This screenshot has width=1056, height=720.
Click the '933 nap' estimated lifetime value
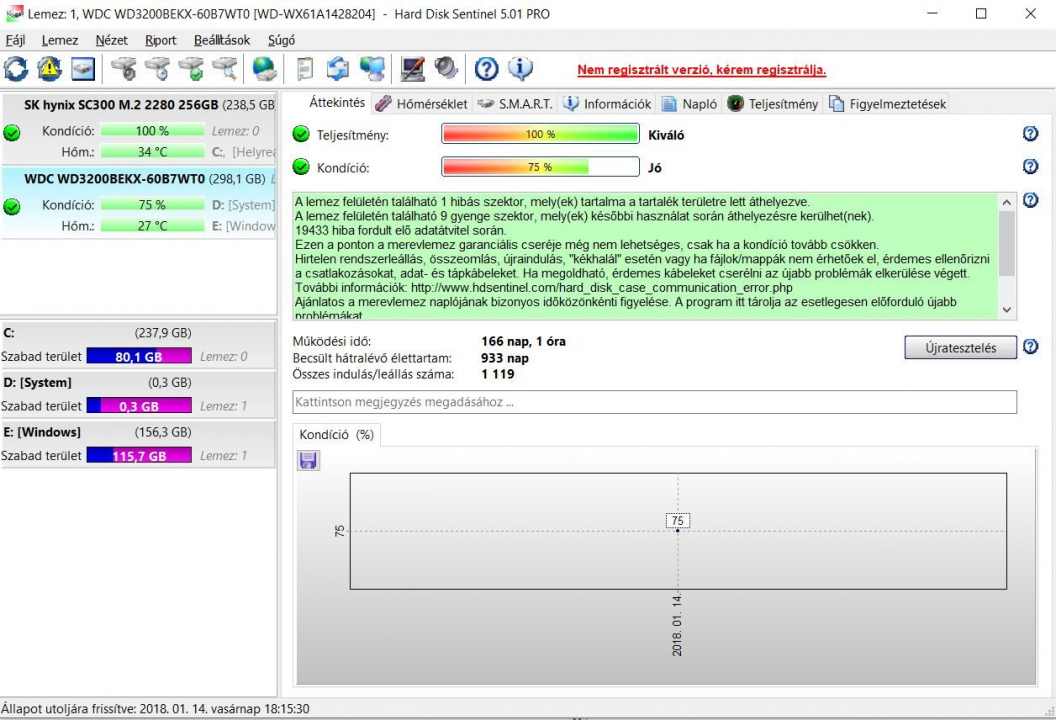pos(504,358)
